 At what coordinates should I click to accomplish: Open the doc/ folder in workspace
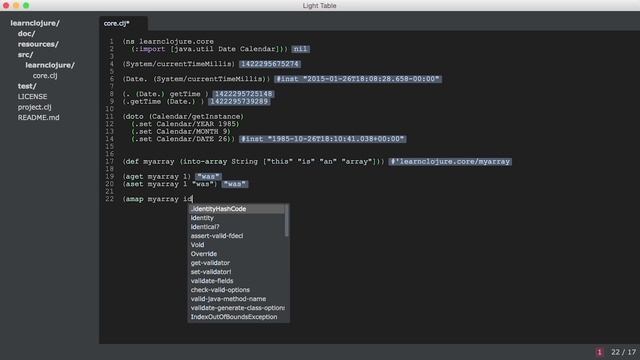pyautogui.click(x=27, y=34)
